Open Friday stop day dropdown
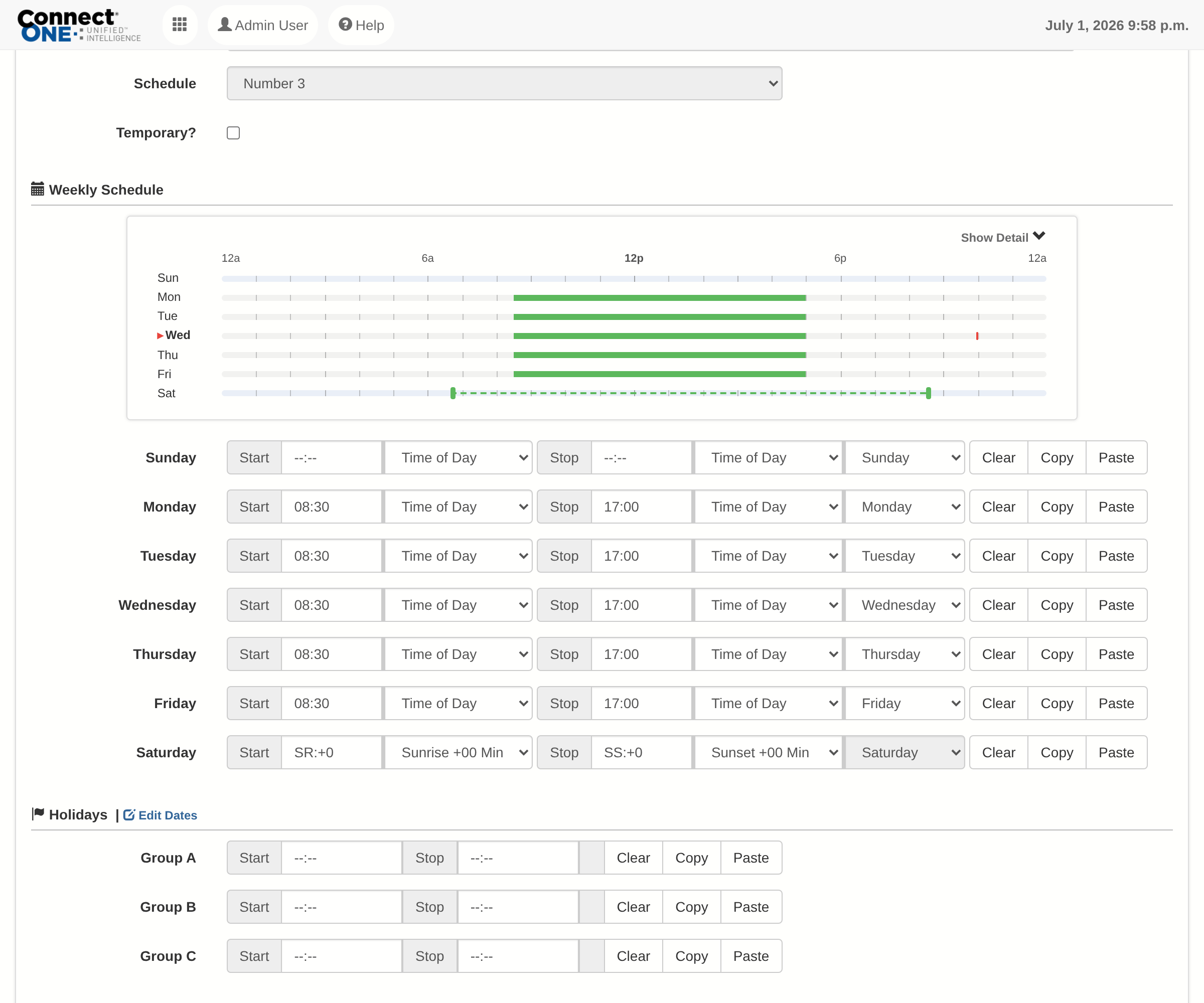 tap(906, 703)
